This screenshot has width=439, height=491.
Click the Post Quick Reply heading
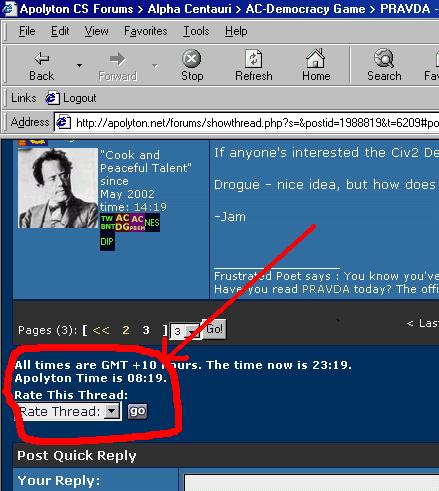pyautogui.click(x=77, y=456)
